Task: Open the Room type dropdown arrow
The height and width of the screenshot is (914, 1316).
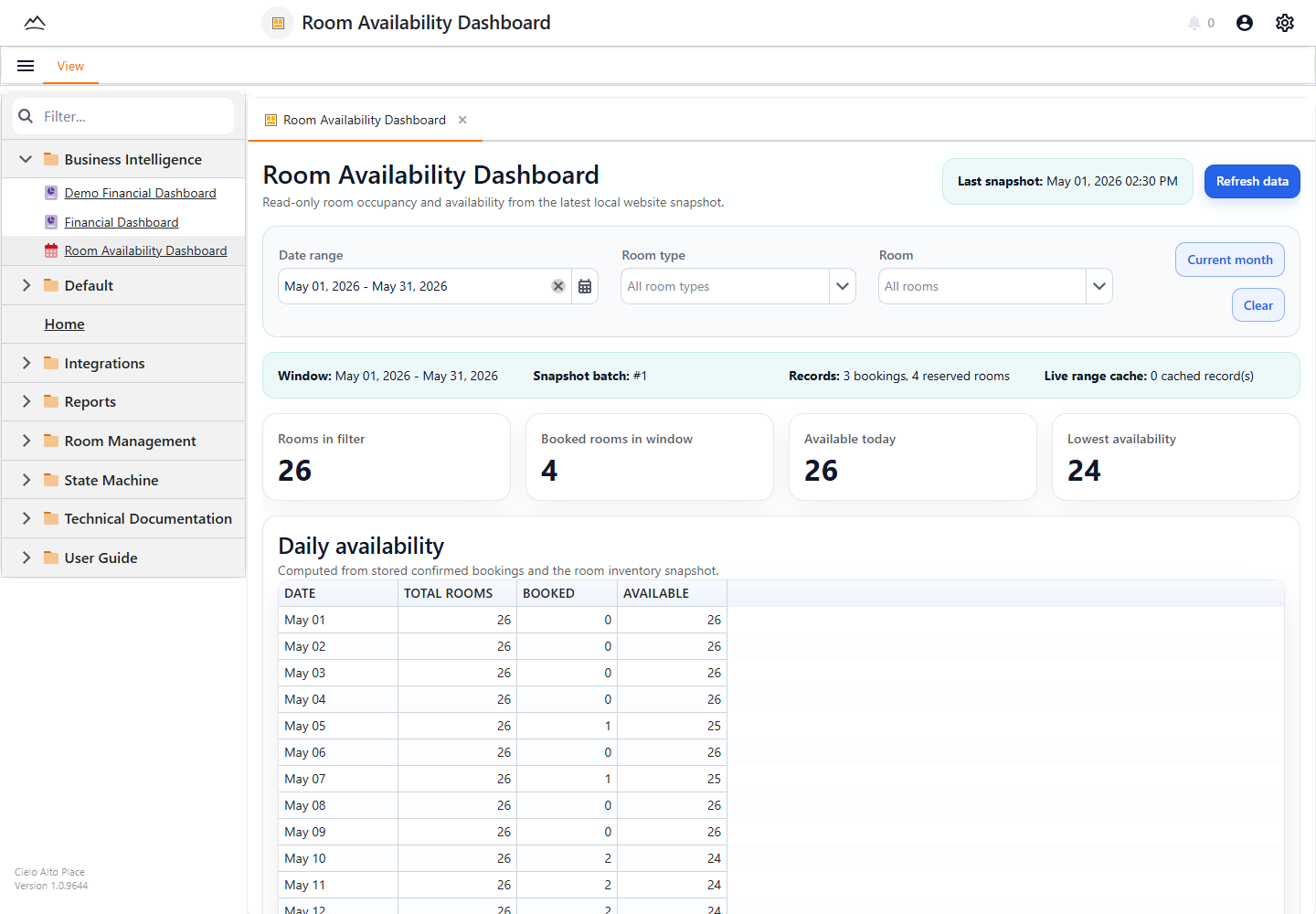Action: 843,286
